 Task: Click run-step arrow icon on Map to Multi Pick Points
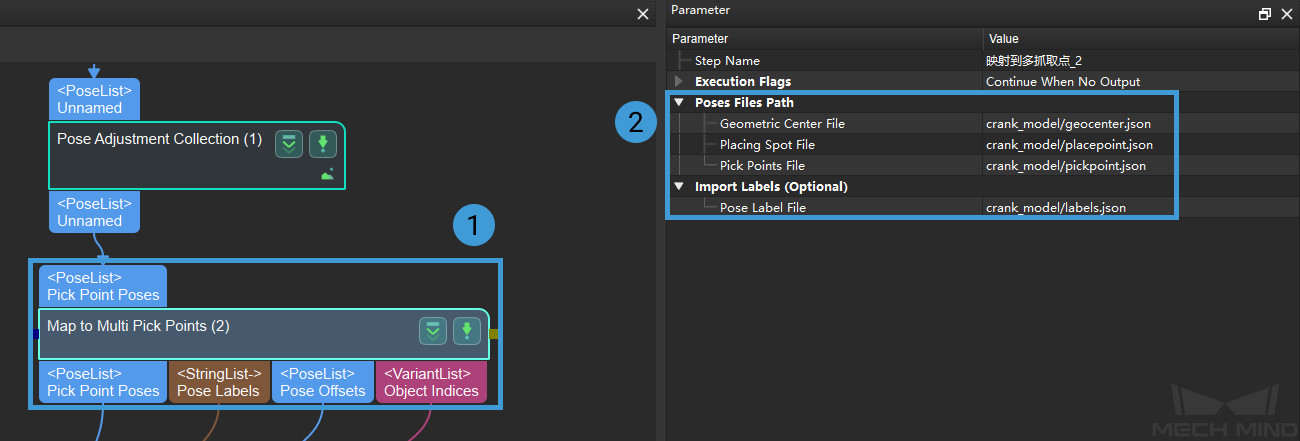coord(467,331)
